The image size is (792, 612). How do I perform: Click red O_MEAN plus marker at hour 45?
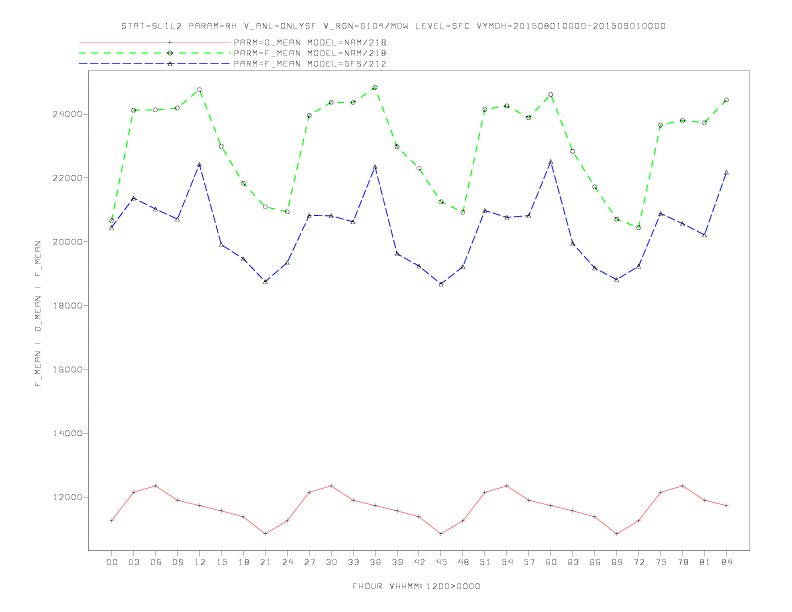click(x=441, y=534)
